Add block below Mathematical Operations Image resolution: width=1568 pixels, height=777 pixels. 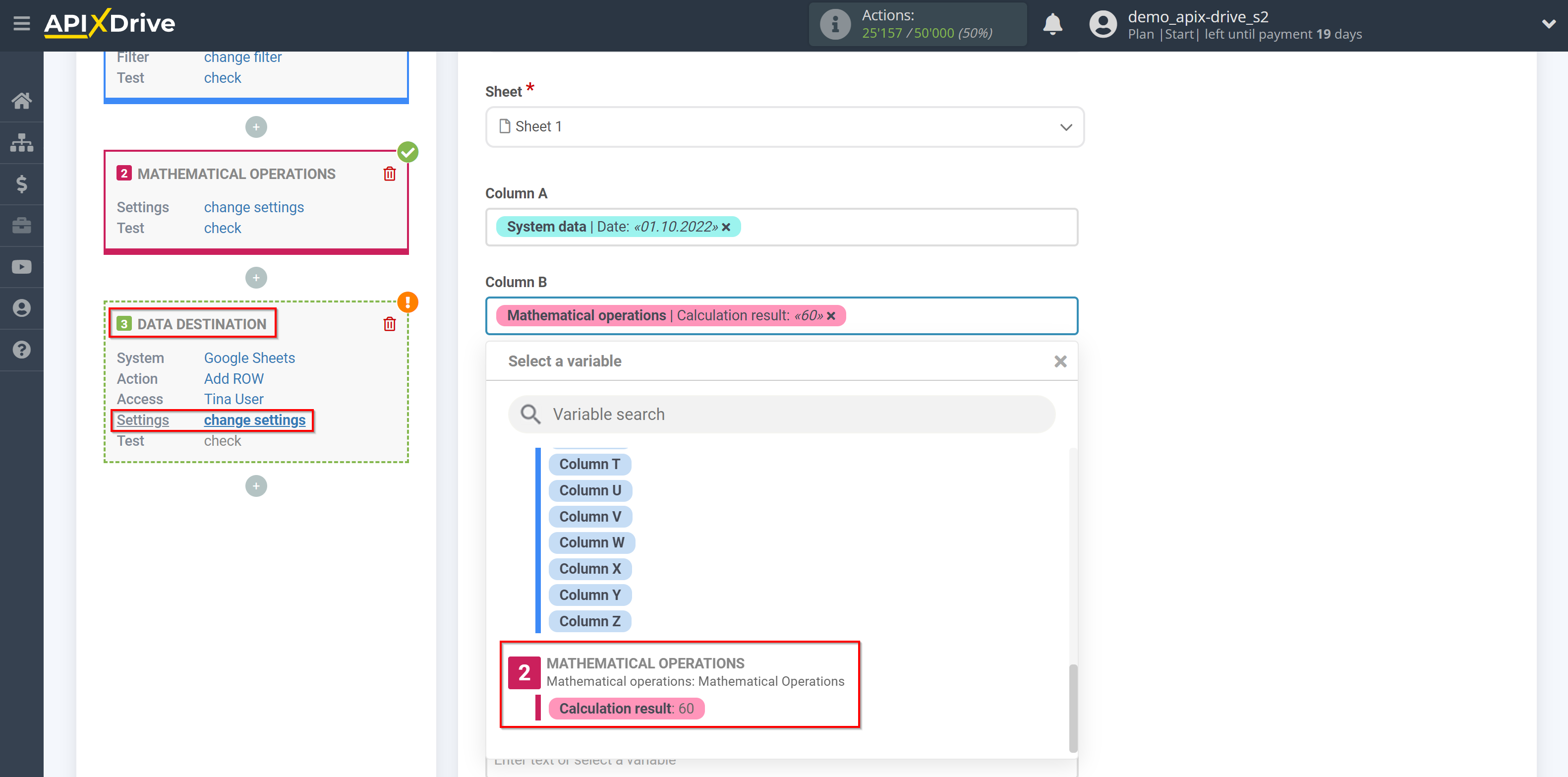256,278
